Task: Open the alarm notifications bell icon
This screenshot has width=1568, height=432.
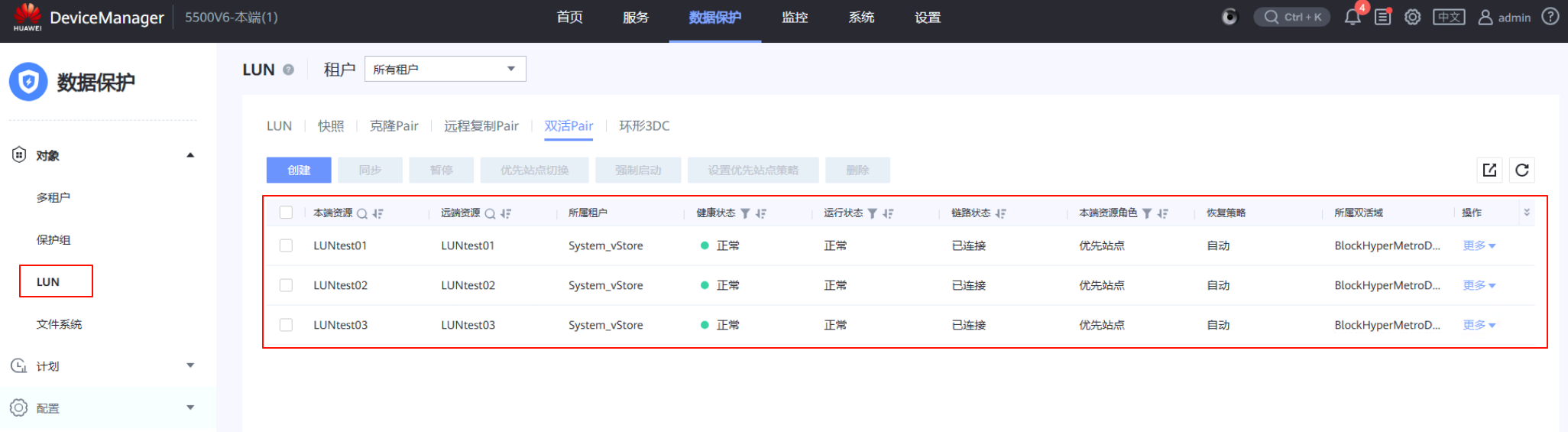Action: (1353, 18)
